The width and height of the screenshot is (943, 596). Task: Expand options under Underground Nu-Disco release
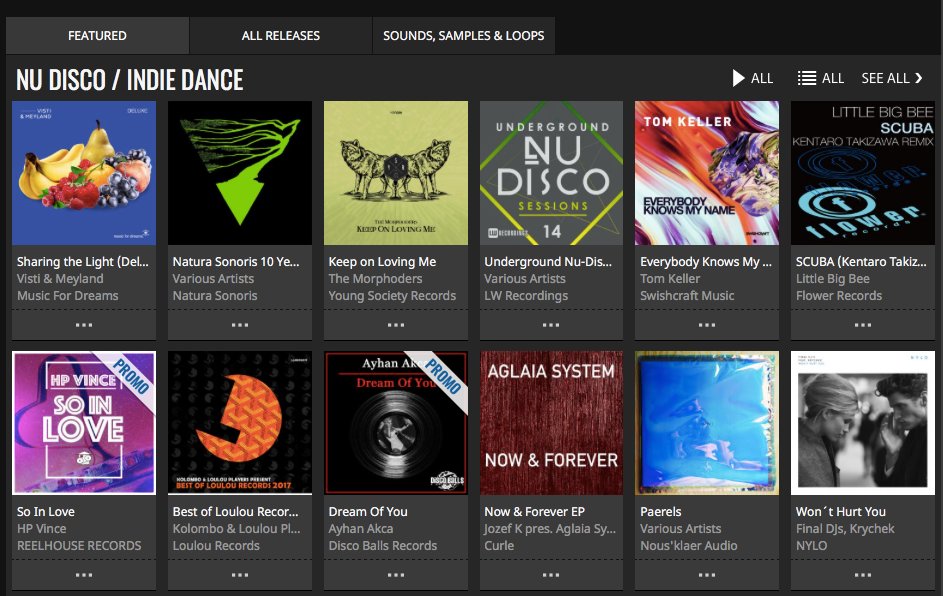pyautogui.click(x=551, y=325)
